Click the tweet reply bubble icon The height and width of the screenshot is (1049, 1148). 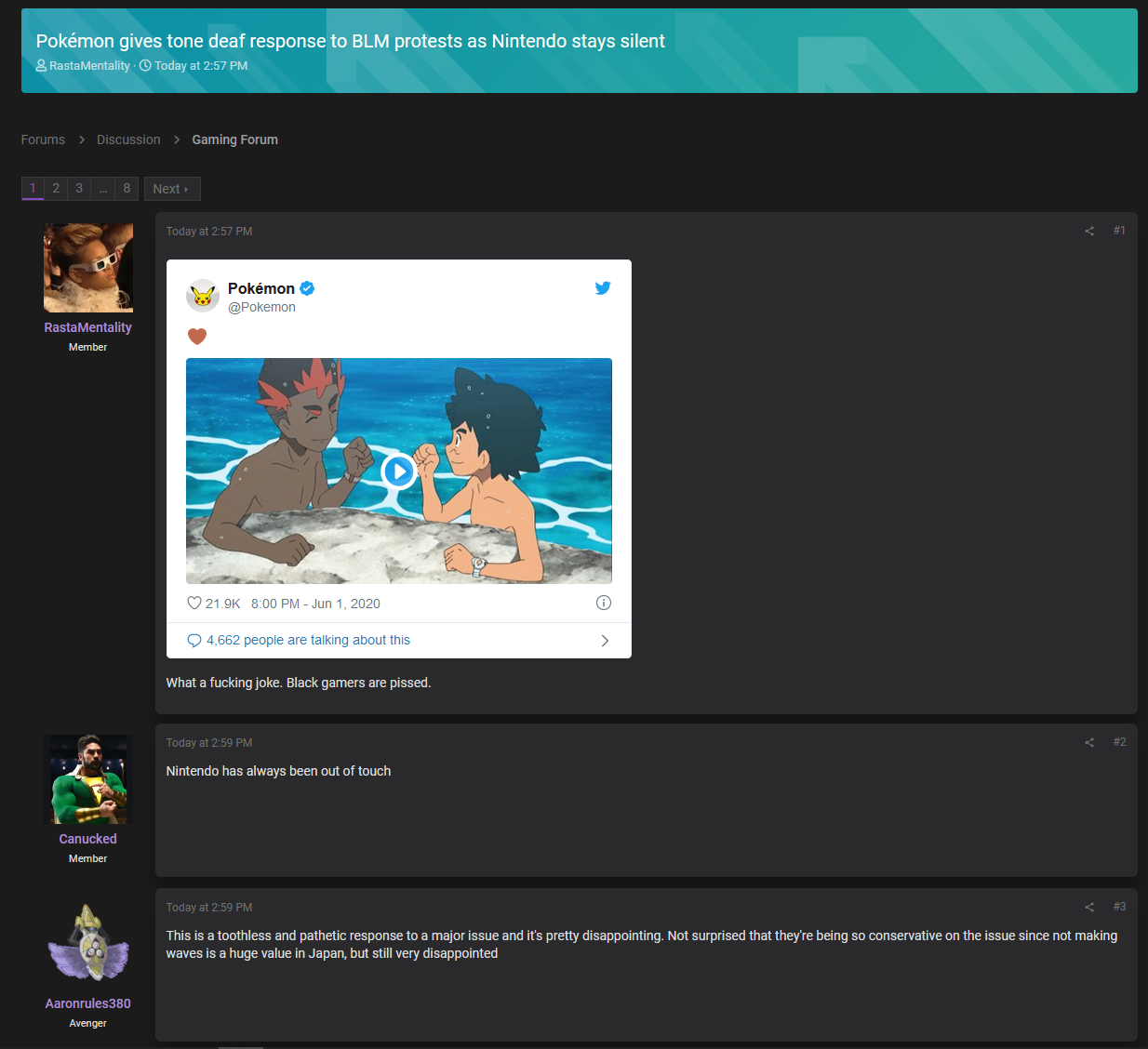click(x=194, y=641)
